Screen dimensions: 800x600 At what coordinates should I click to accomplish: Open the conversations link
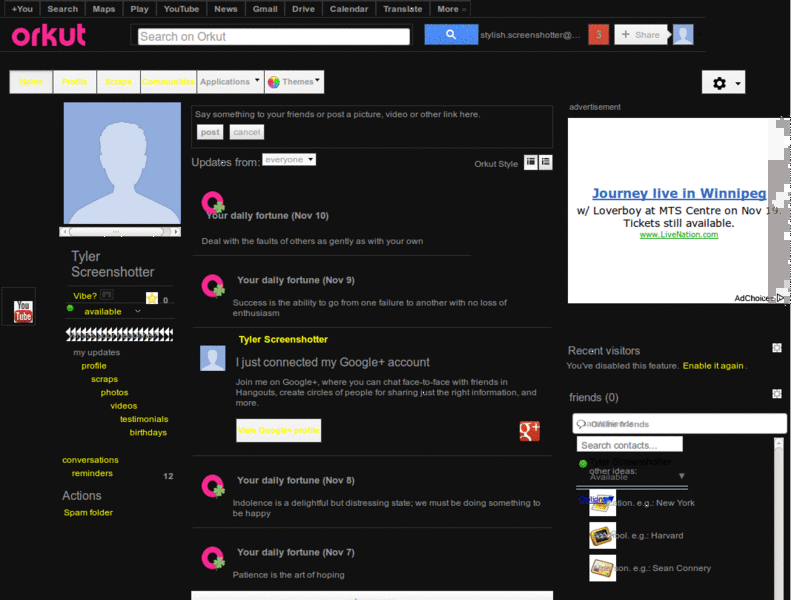coord(90,460)
